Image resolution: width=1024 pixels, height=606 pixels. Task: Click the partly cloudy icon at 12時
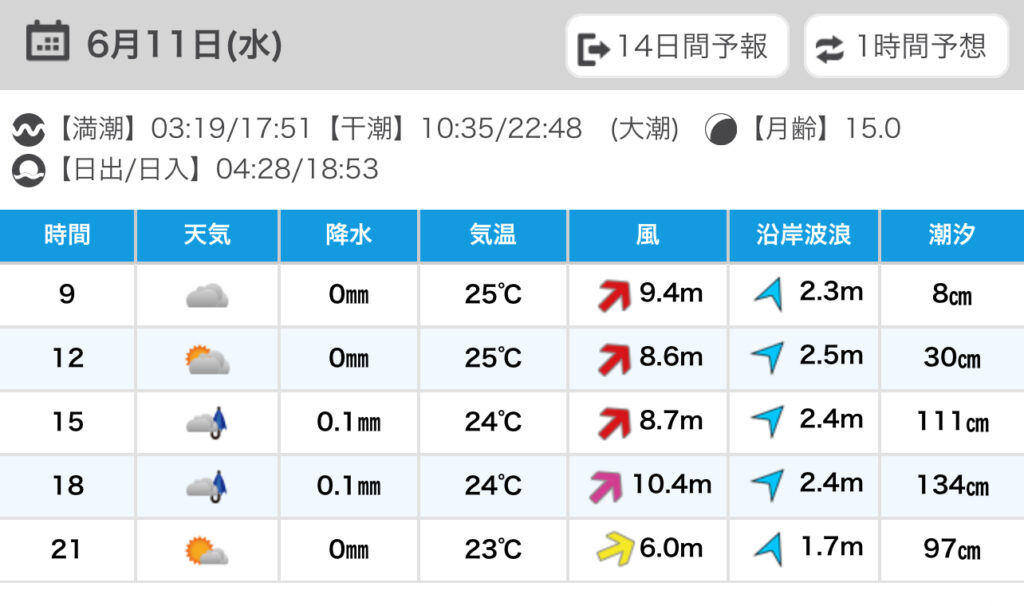tap(207, 359)
